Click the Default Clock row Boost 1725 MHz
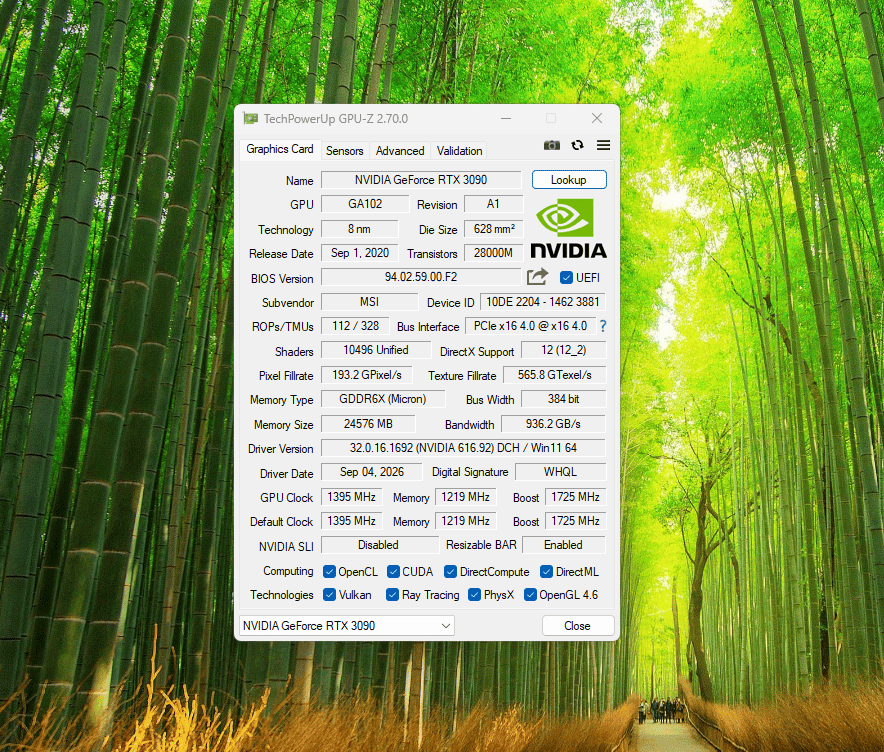Screen dimensions: 884x752 576,521
